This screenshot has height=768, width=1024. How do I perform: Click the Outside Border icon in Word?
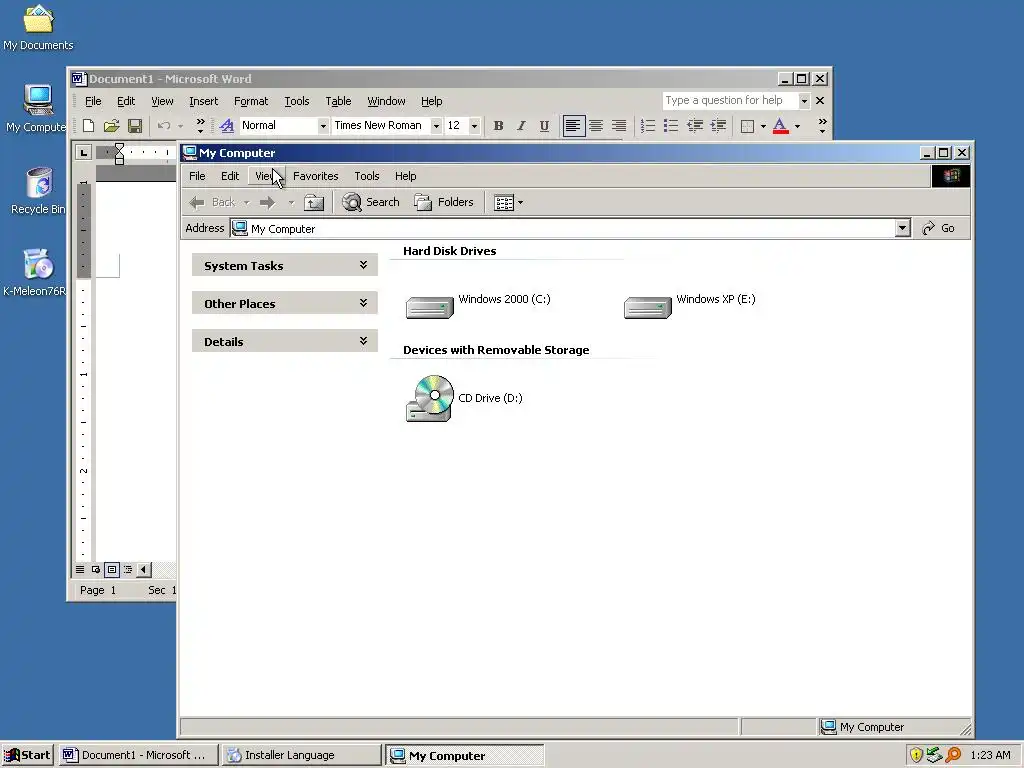(748, 126)
